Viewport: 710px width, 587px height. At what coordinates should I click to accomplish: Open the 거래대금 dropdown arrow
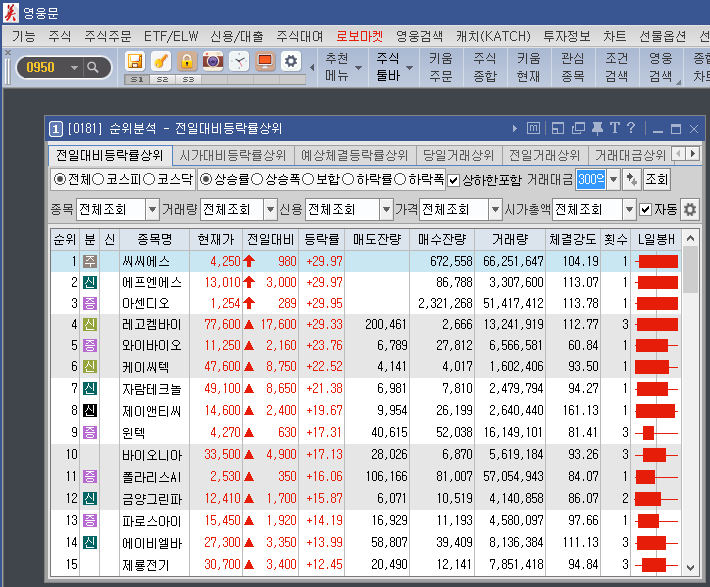point(613,180)
